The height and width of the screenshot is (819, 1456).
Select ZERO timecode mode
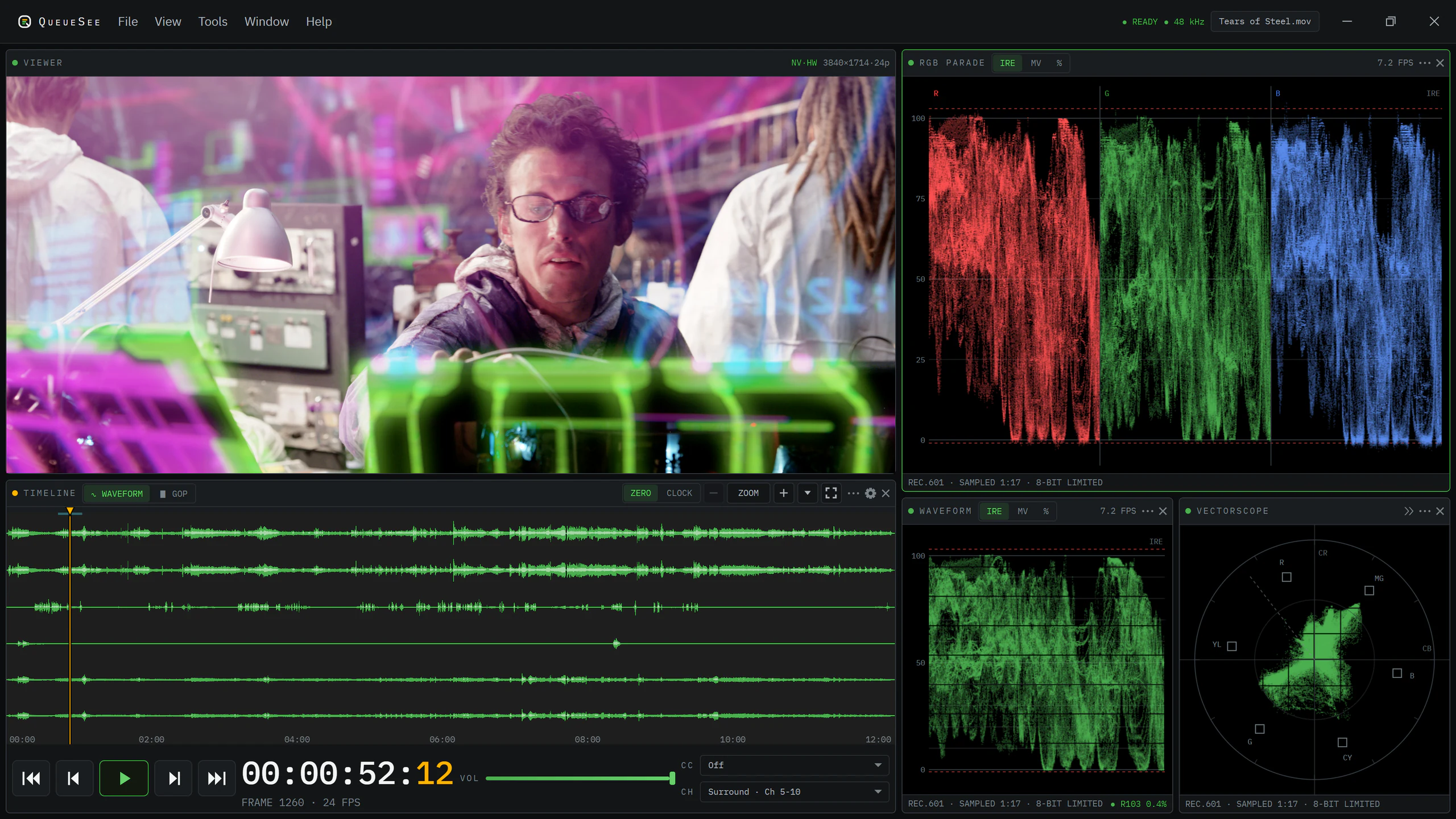[640, 493]
